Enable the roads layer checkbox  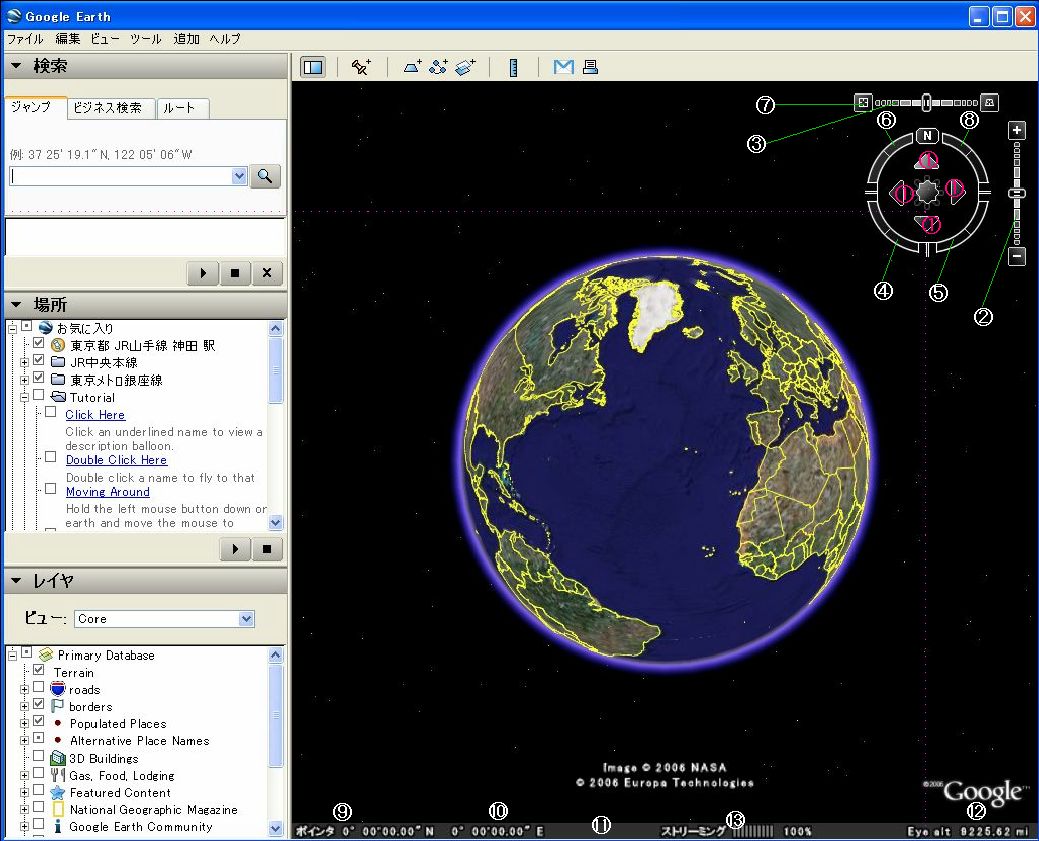point(38,687)
